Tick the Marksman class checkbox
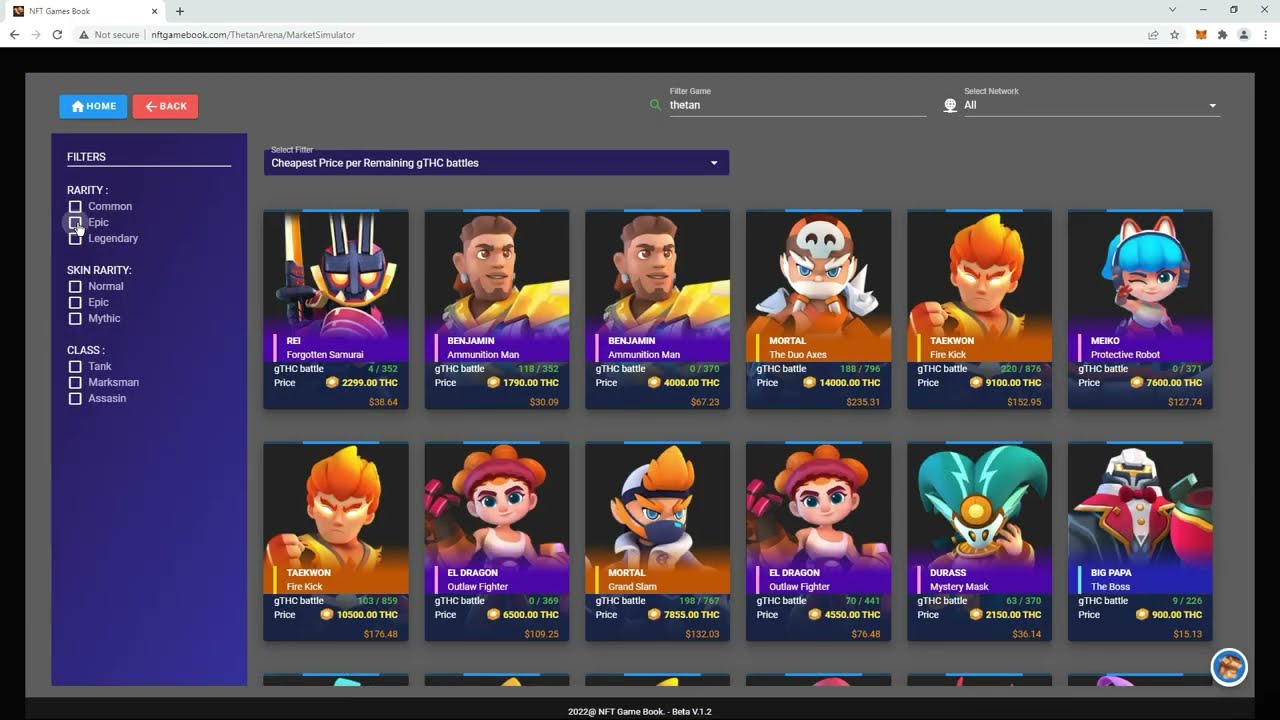The height and width of the screenshot is (720, 1280). coord(75,382)
